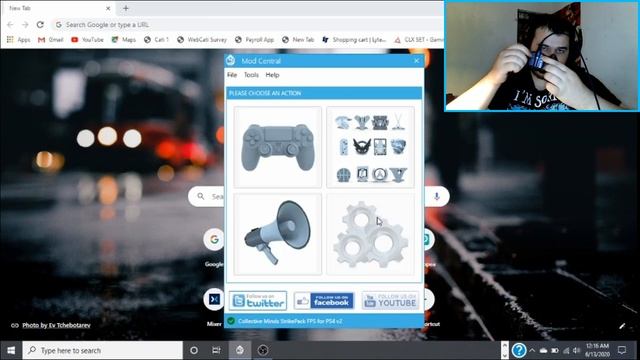
Task: Select OBS Studio taskbar icon
Action: [263, 350]
